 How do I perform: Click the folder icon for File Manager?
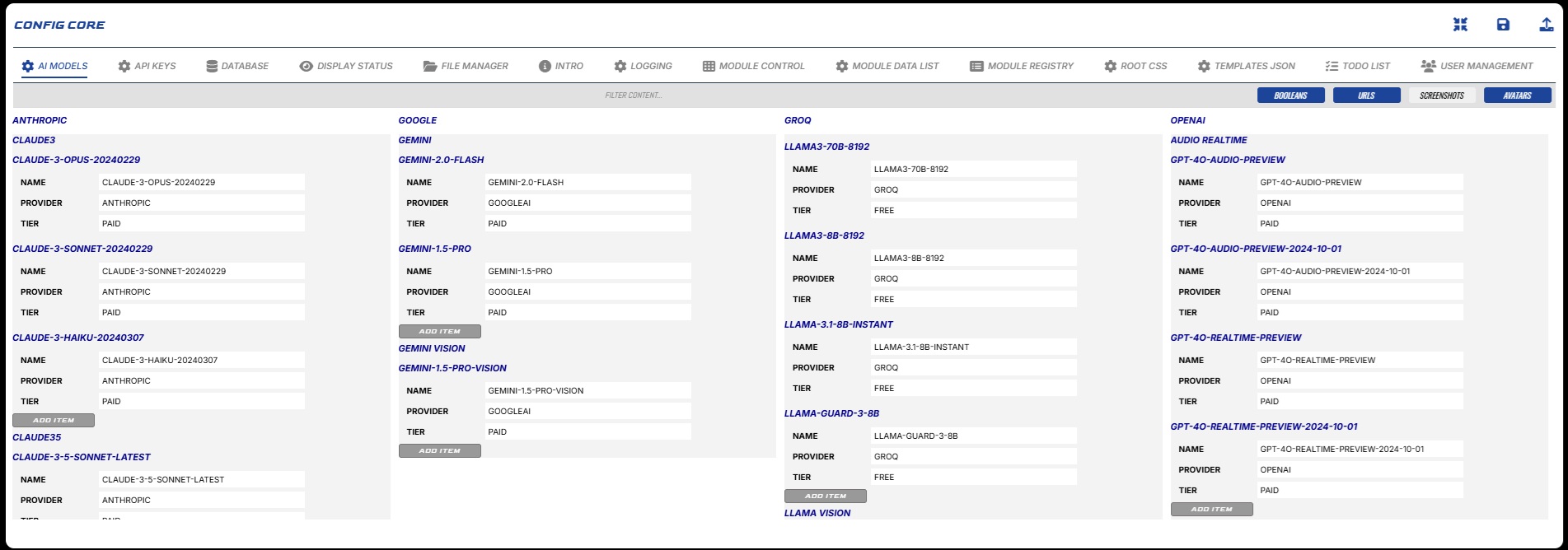[x=429, y=66]
